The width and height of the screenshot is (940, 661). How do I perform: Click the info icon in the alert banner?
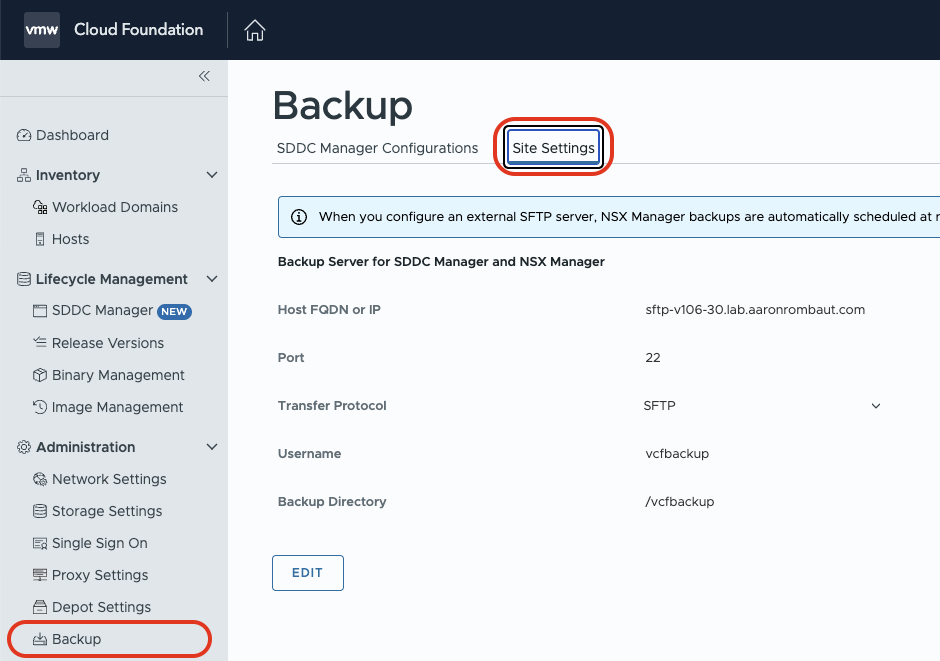pos(298,216)
